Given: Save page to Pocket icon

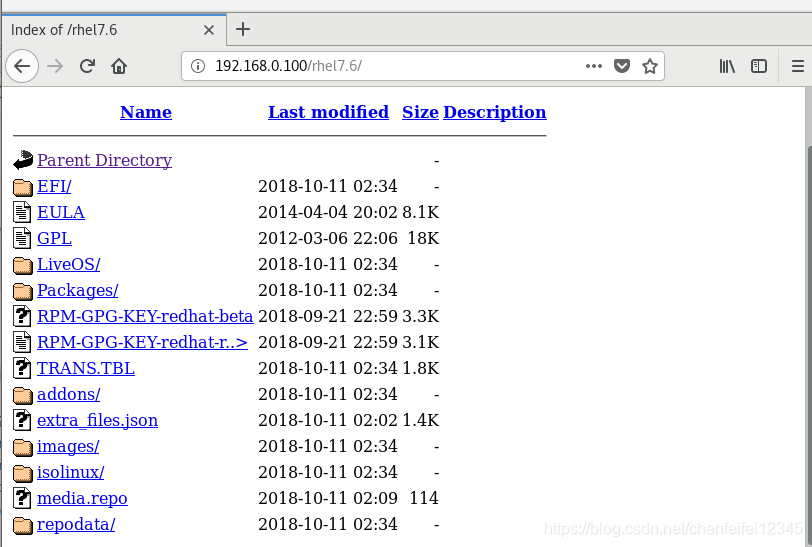Looking at the screenshot, I should pos(621,66).
